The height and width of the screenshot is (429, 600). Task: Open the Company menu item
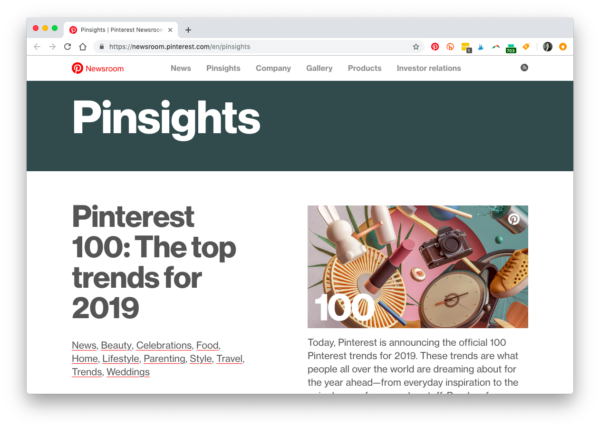click(273, 68)
